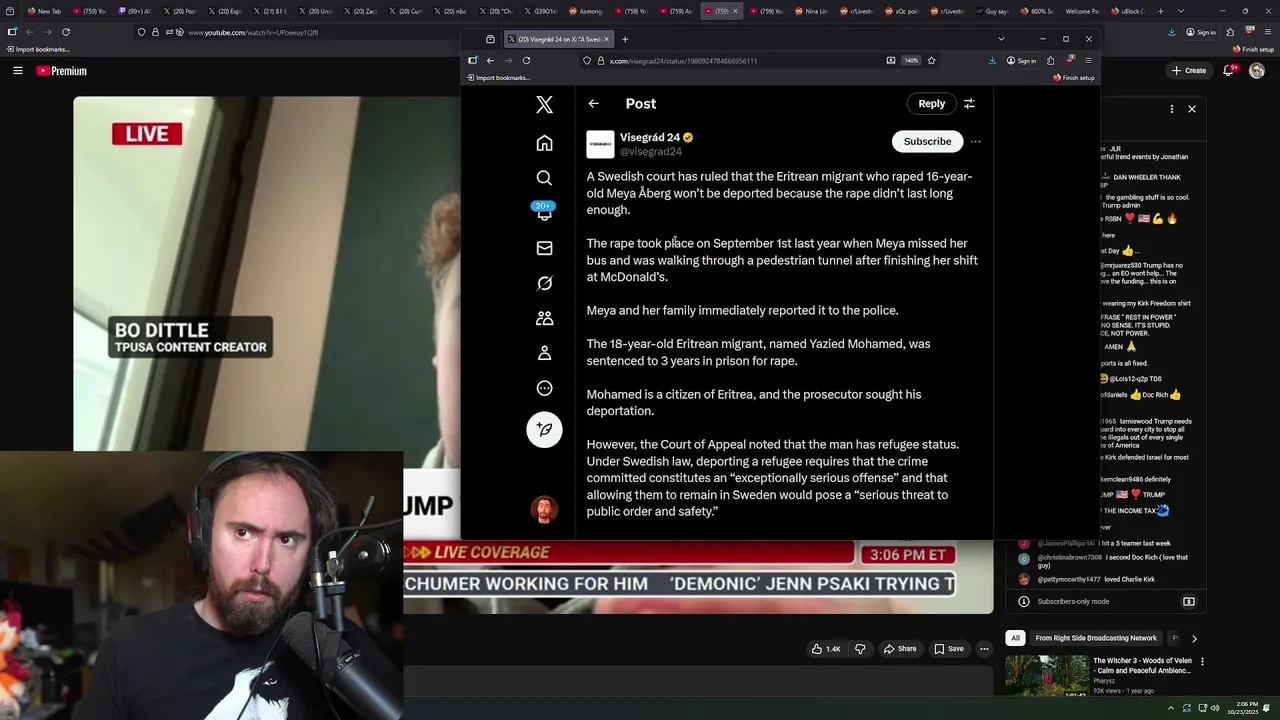Click the X logo in the sidebar
Screen dimensions: 1280x720
point(544,104)
